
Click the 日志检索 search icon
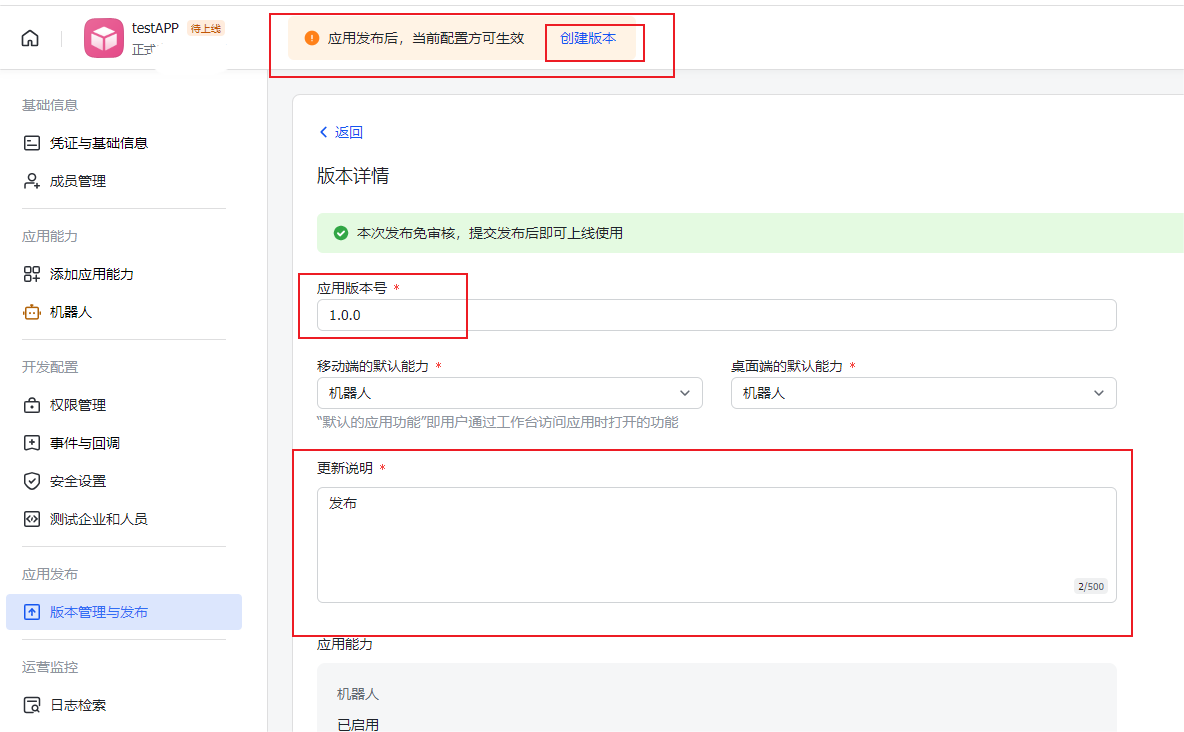32,705
